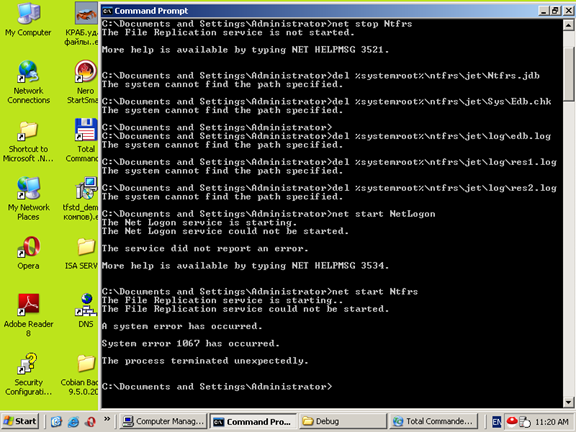This screenshot has height=433, width=577.
Task: Click 'File Replication service is not started' line
Action: (x=228, y=32)
